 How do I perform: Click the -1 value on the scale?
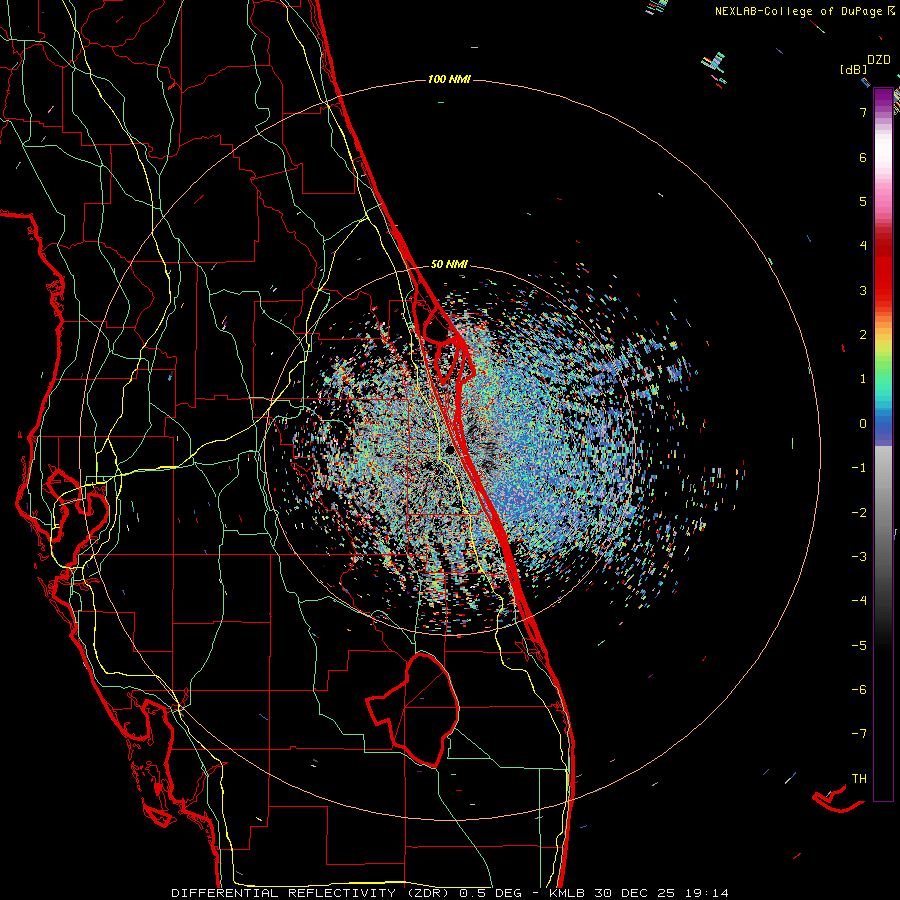(859, 468)
